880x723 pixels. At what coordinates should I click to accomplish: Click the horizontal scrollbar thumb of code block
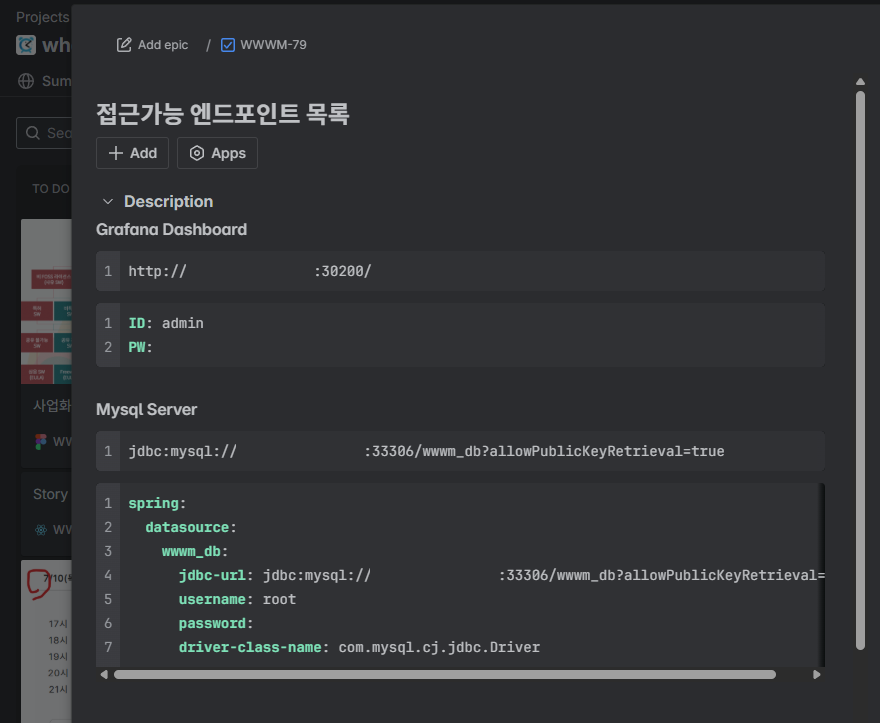[x=445, y=675]
